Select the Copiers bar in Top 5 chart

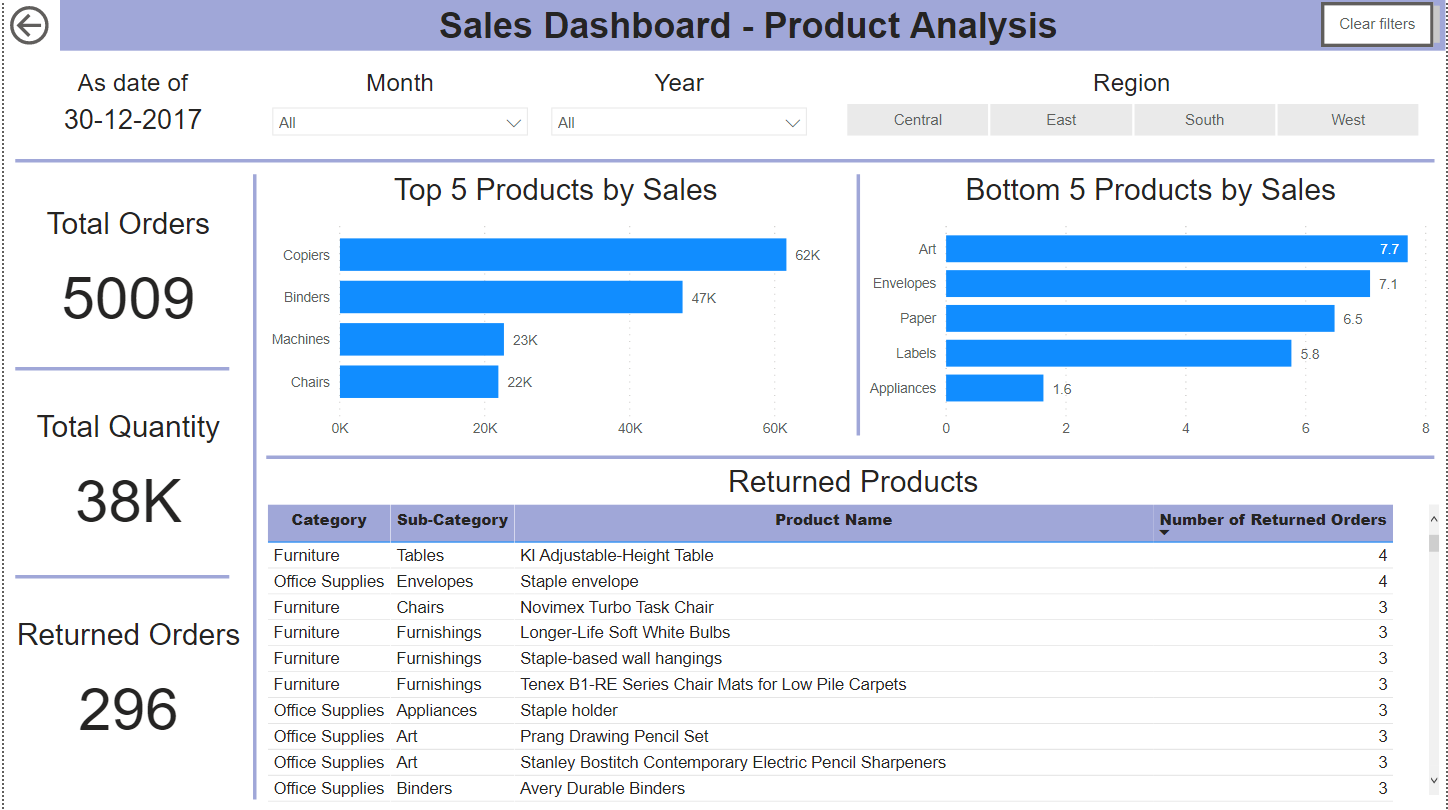pos(560,254)
